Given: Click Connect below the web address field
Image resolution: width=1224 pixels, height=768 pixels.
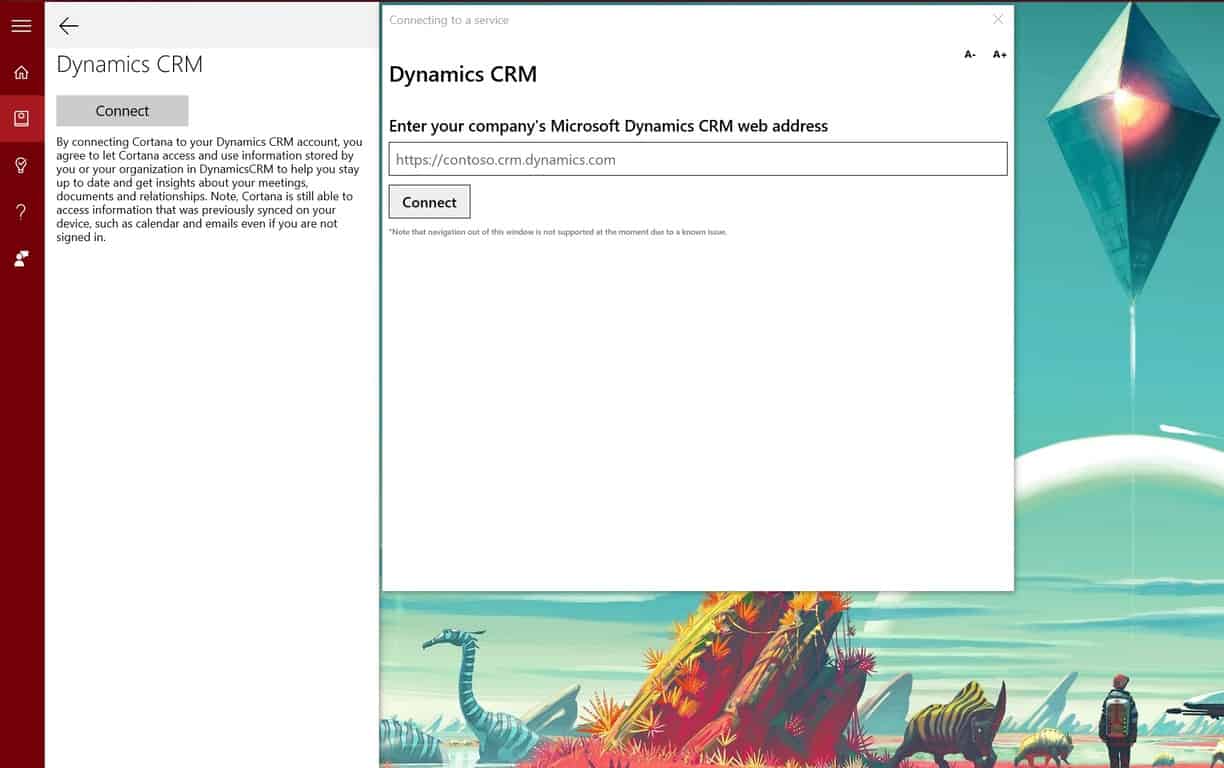Looking at the screenshot, I should [x=429, y=201].
